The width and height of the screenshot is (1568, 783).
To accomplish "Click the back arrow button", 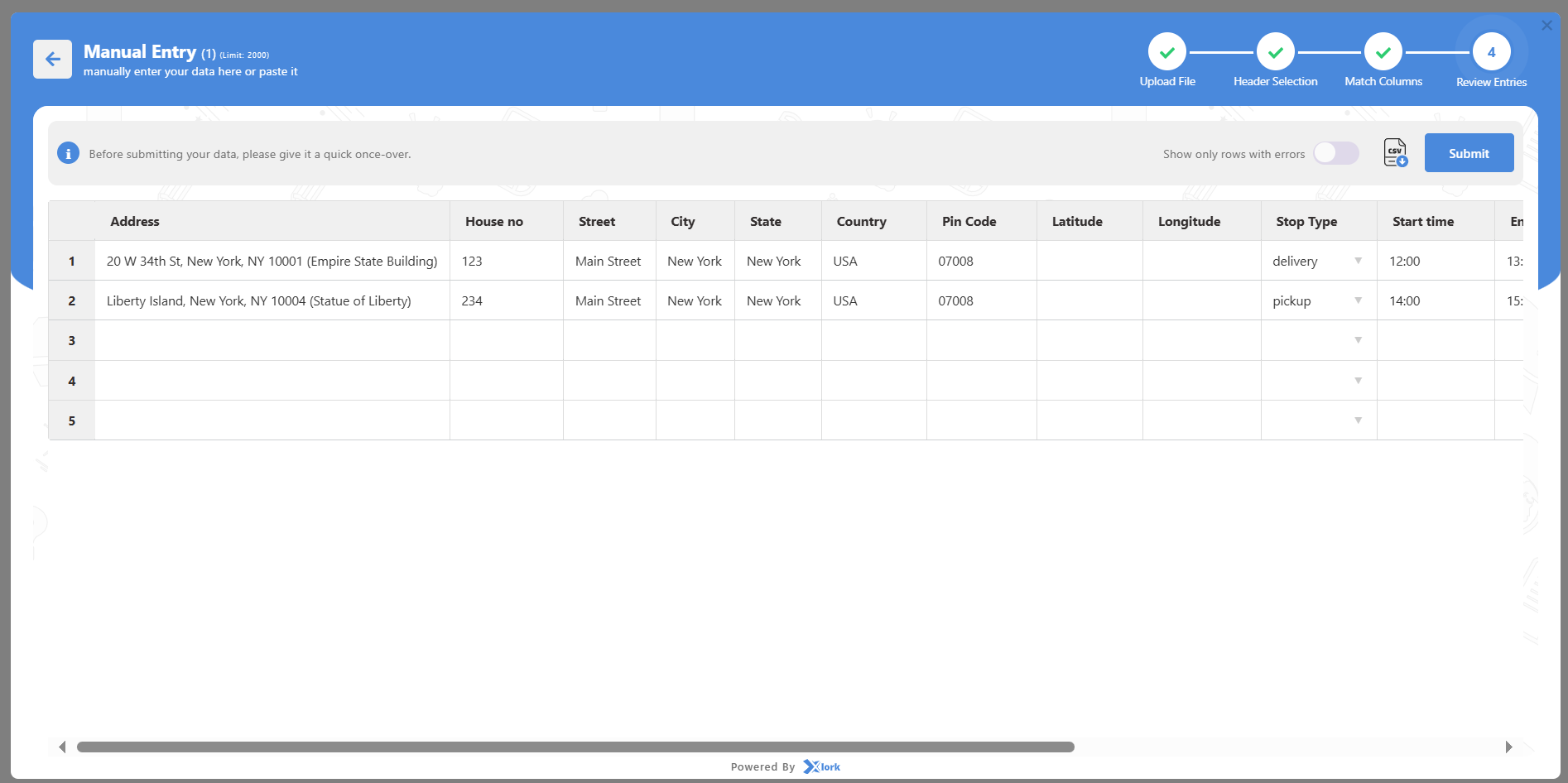I will [52, 60].
